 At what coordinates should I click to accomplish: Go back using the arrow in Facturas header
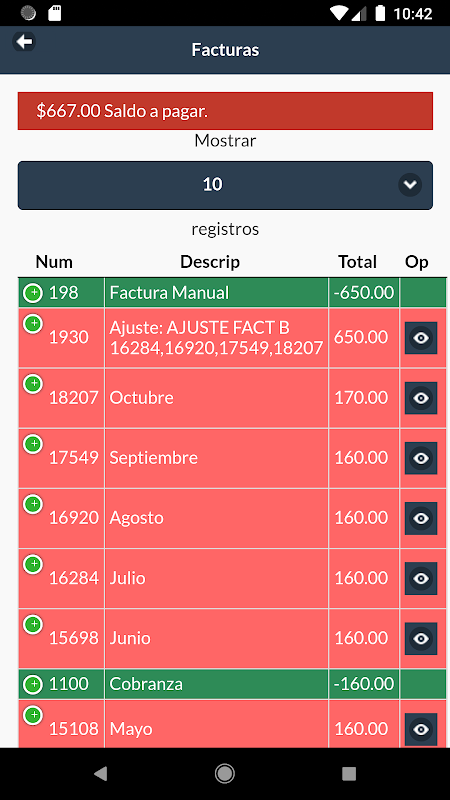(24, 41)
